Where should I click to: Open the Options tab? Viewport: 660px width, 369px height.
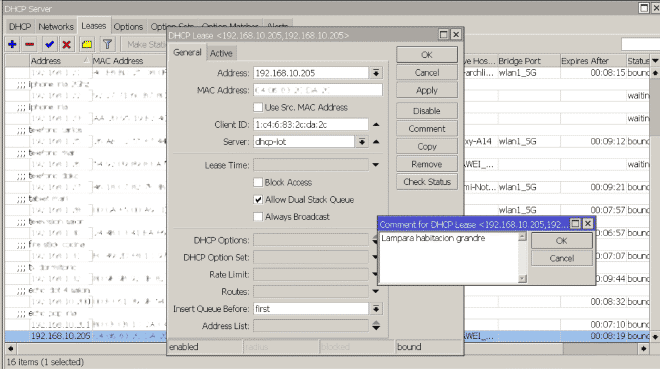click(x=128, y=27)
